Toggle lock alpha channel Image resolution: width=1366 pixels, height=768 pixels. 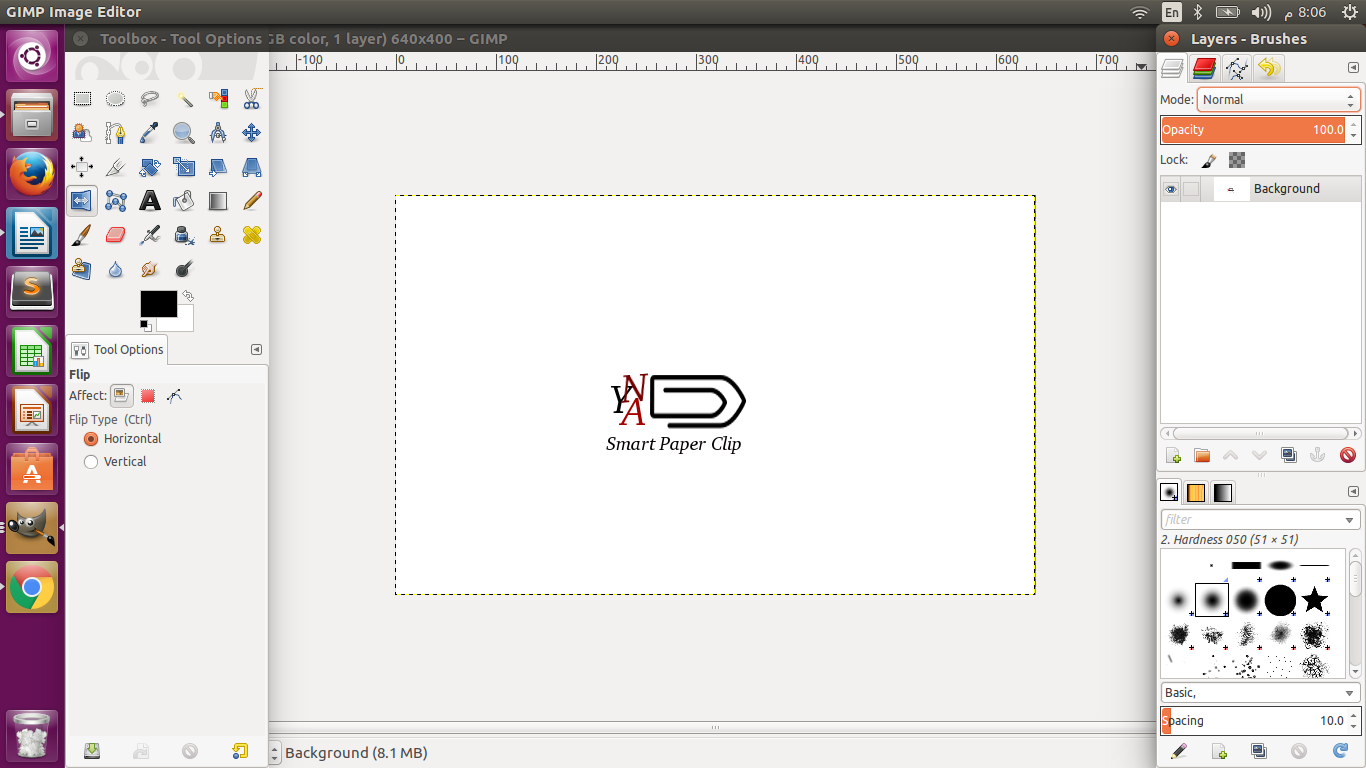click(1237, 160)
